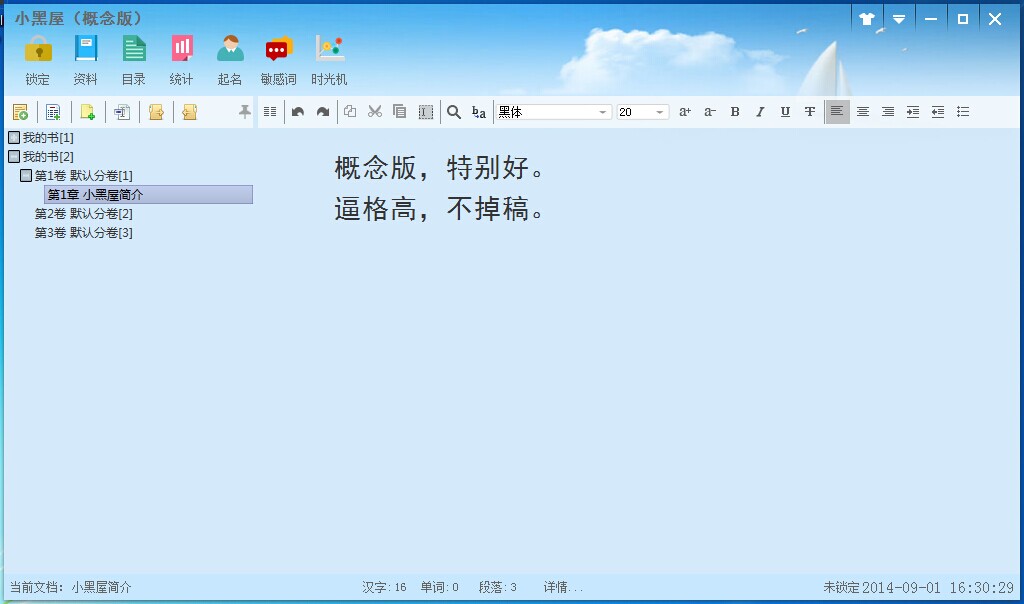1024x604 pixels.
Task: Open the 资料 reference book icon
Action: pyautogui.click(x=86, y=59)
